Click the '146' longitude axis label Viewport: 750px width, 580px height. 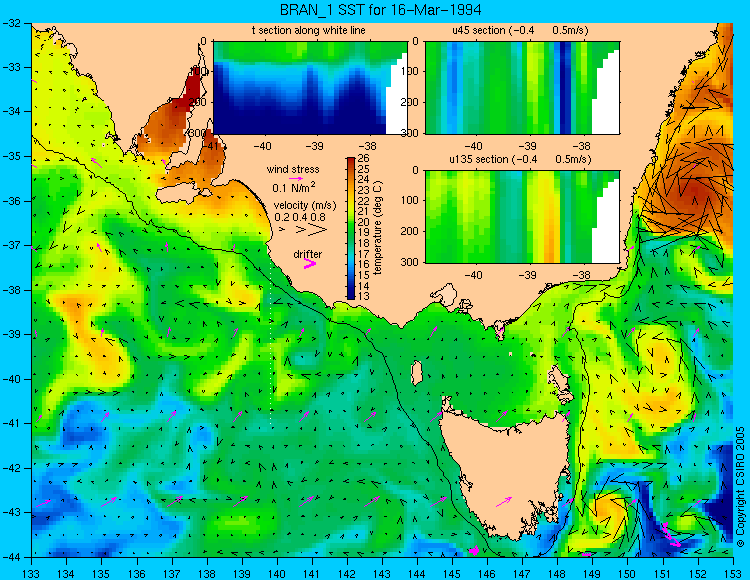[x=487, y=573]
